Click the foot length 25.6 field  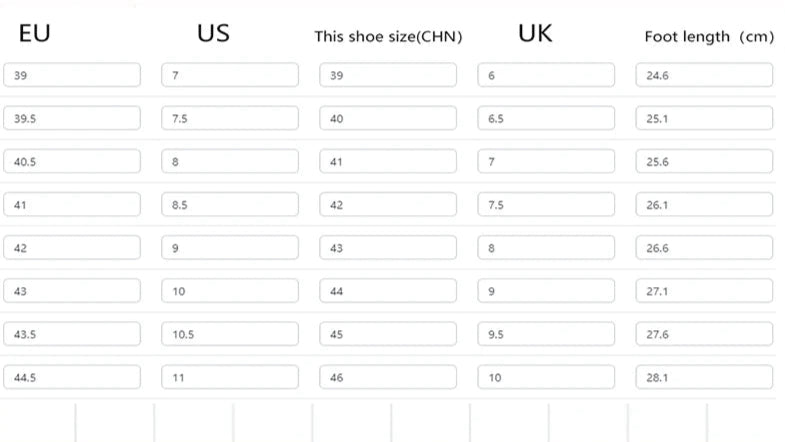(704, 161)
